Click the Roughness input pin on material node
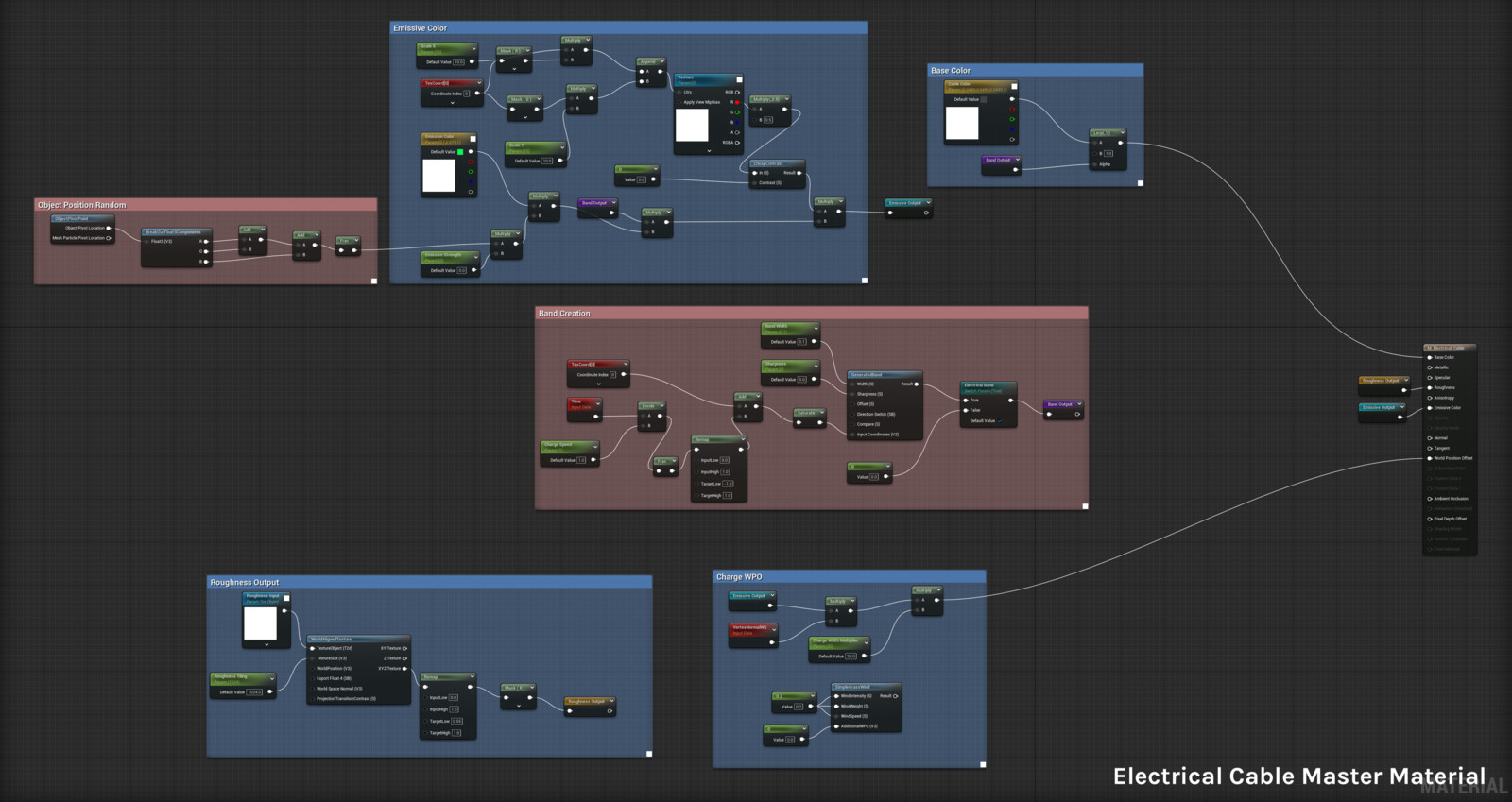This screenshot has width=1512, height=802. (1430, 387)
